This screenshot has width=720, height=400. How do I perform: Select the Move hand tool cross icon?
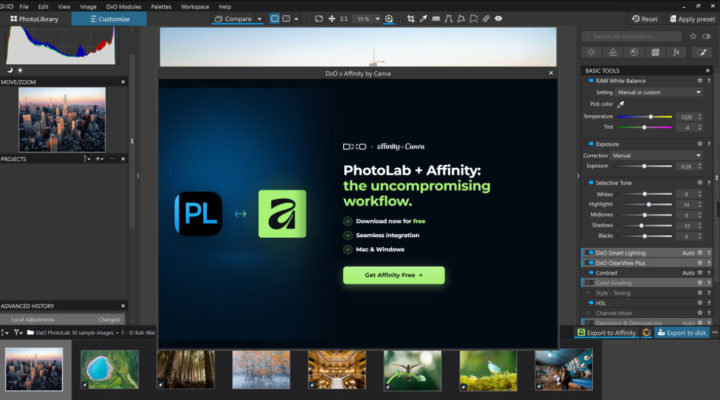tap(332, 19)
